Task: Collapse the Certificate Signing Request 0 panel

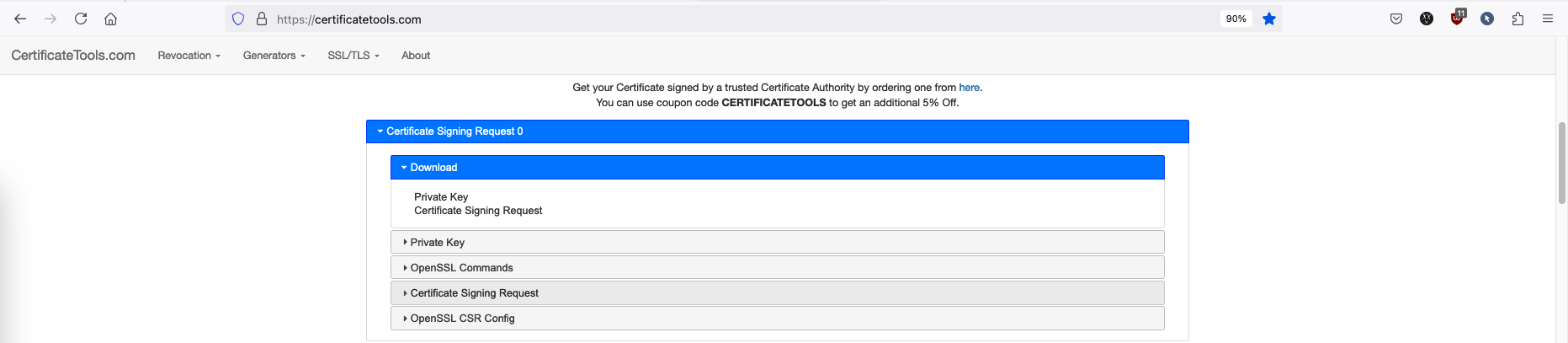Action: pyautogui.click(x=454, y=131)
